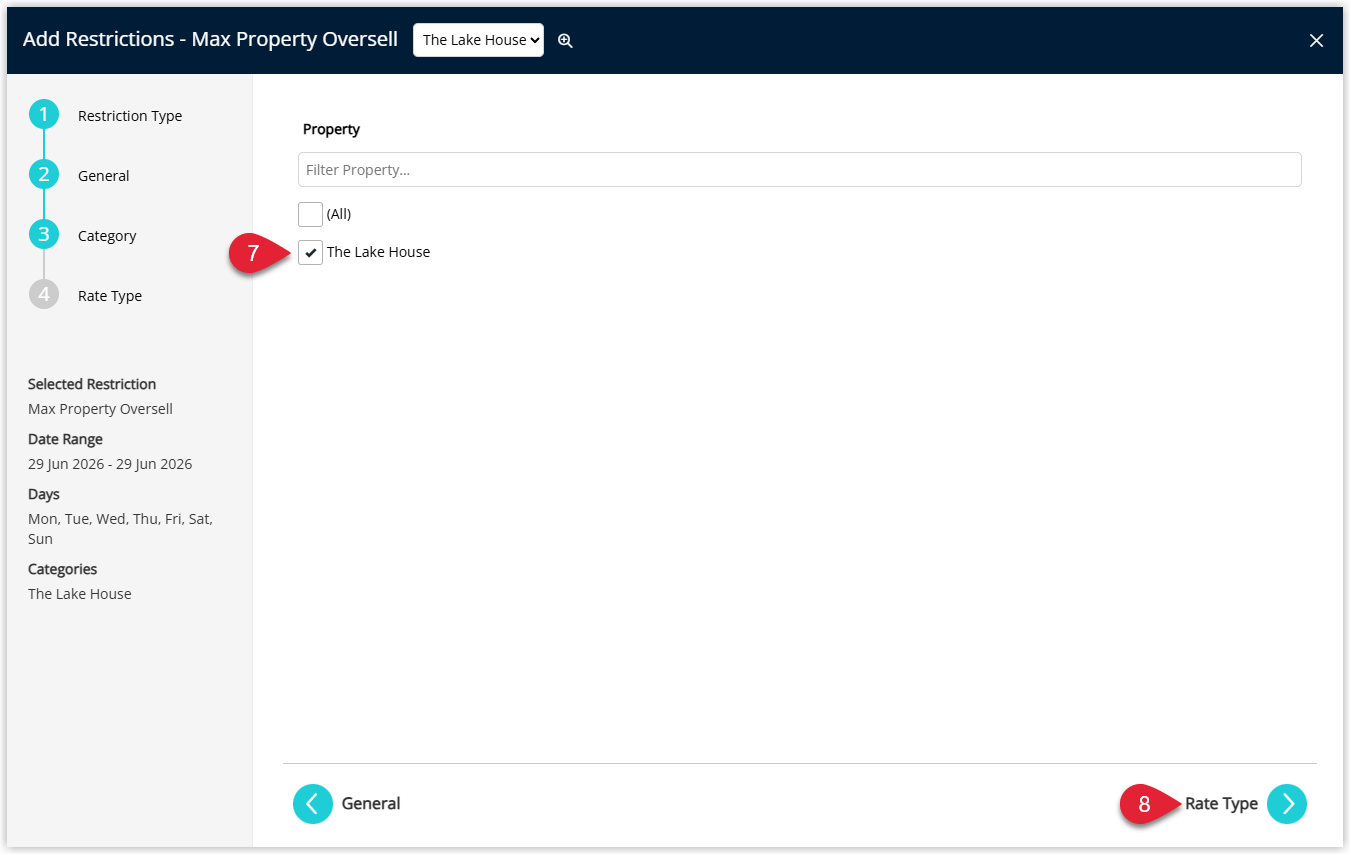
Task: Click the Property heading label
Action: click(x=331, y=129)
